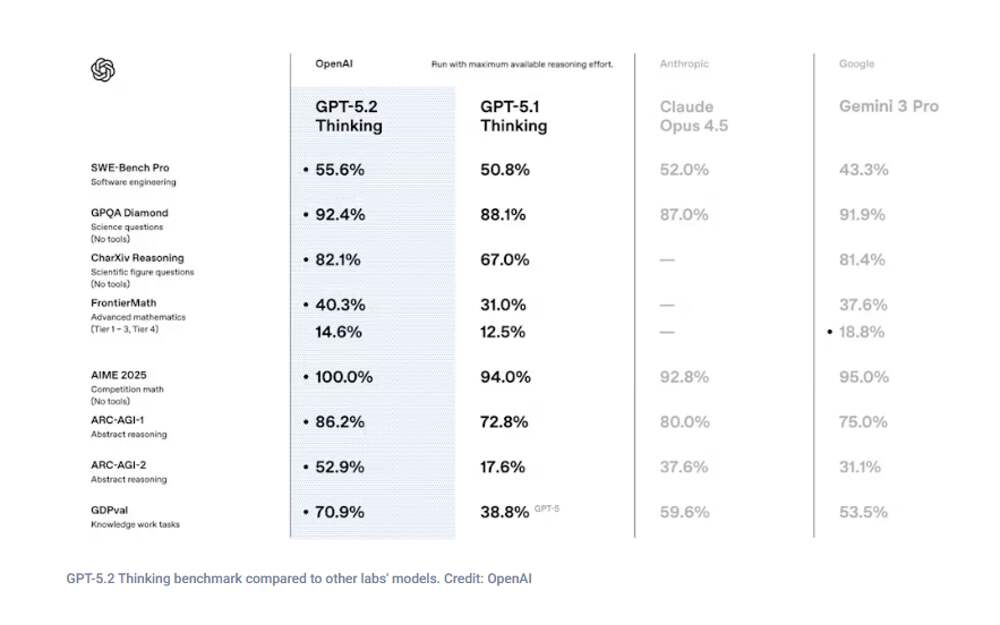
Task: Click the OpenAI logo icon
Action: 103,70
